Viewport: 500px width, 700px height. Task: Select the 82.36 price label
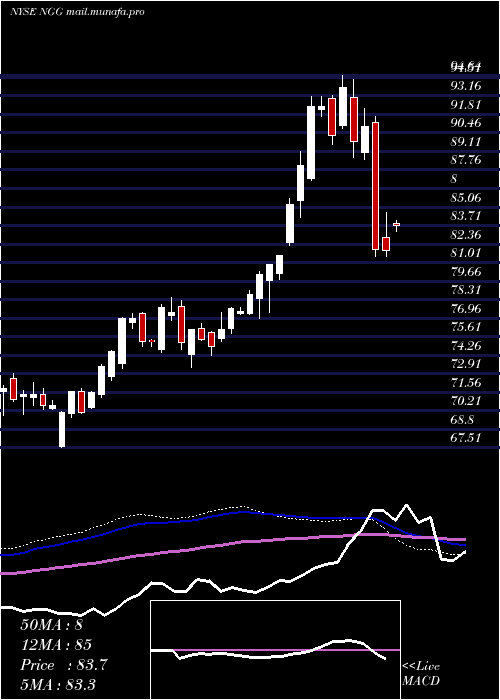466,234
